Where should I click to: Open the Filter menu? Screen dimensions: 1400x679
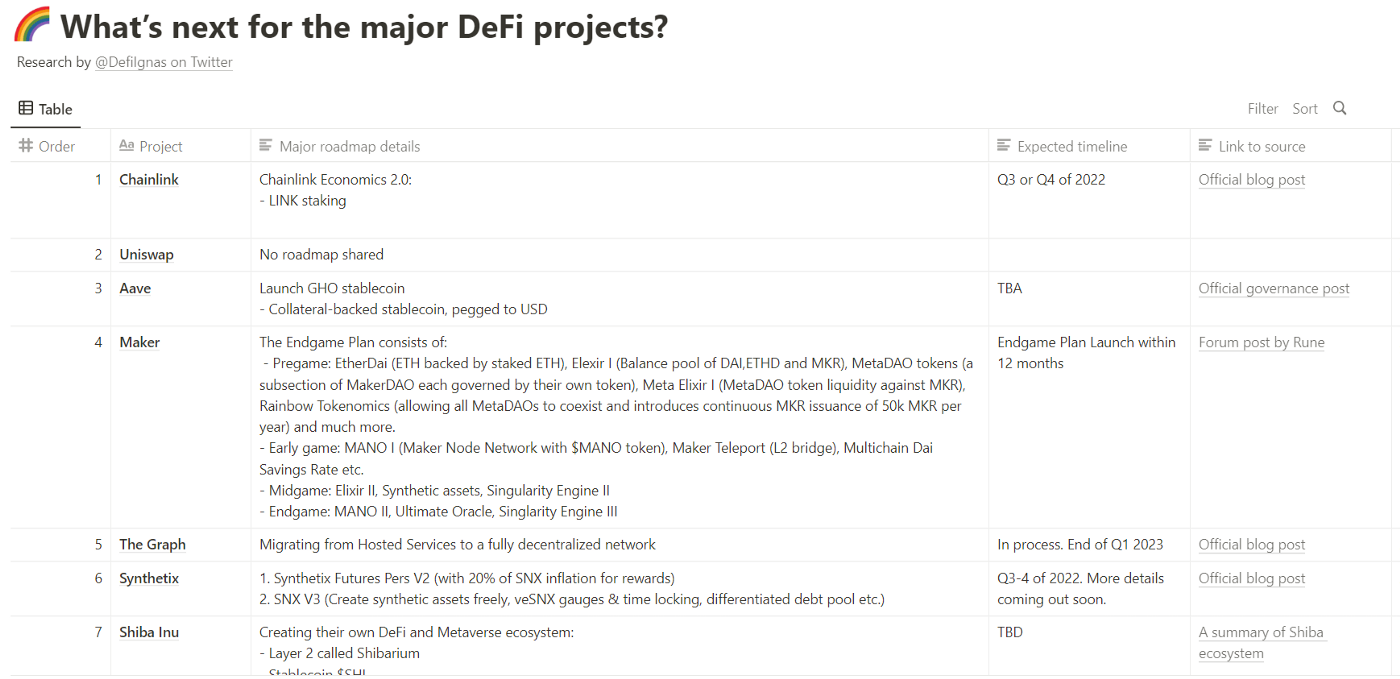click(x=1263, y=108)
